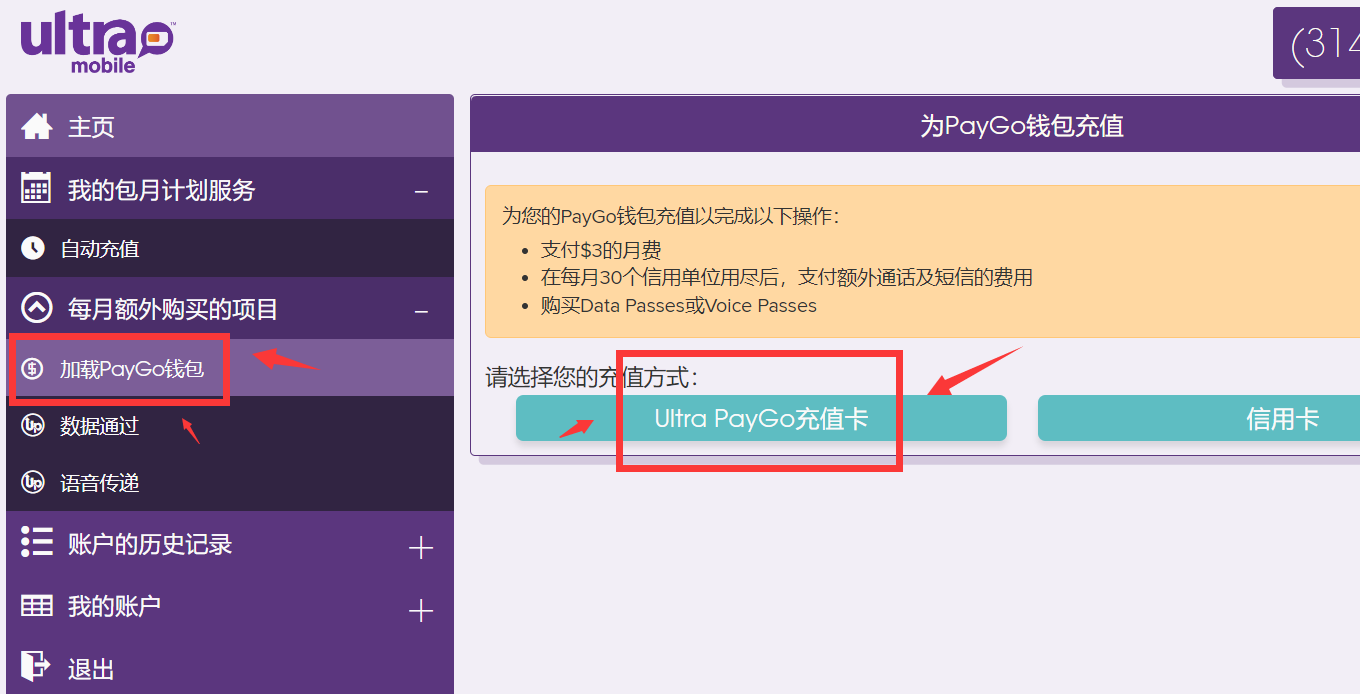Click the home icon in sidebar
This screenshot has height=694, width=1360.
(x=37, y=127)
